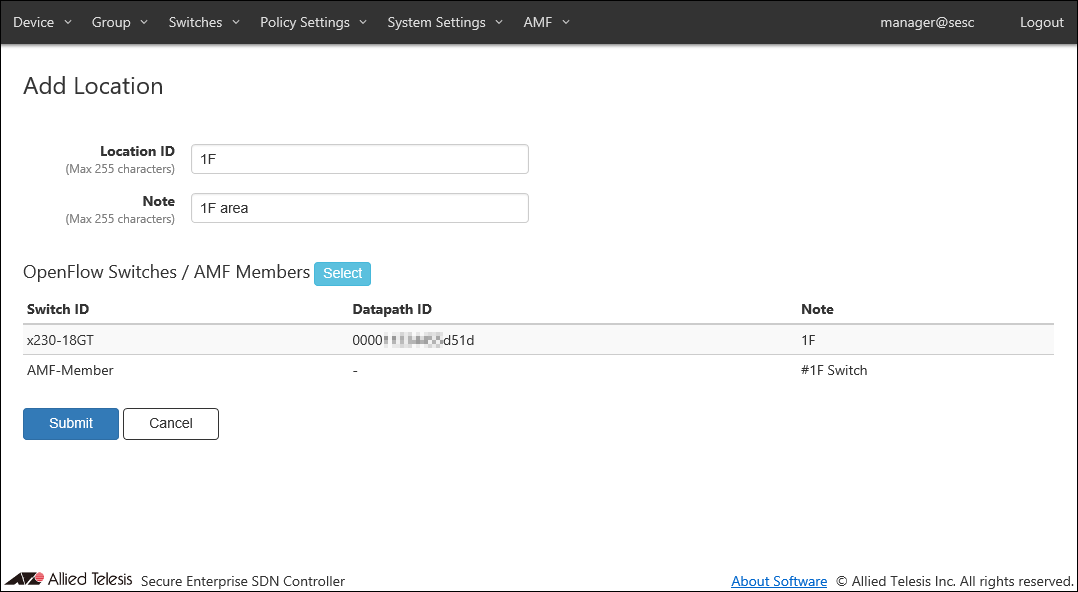The width and height of the screenshot is (1078, 592).
Task: Submit the new location
Action: click(x=71, y=424)
